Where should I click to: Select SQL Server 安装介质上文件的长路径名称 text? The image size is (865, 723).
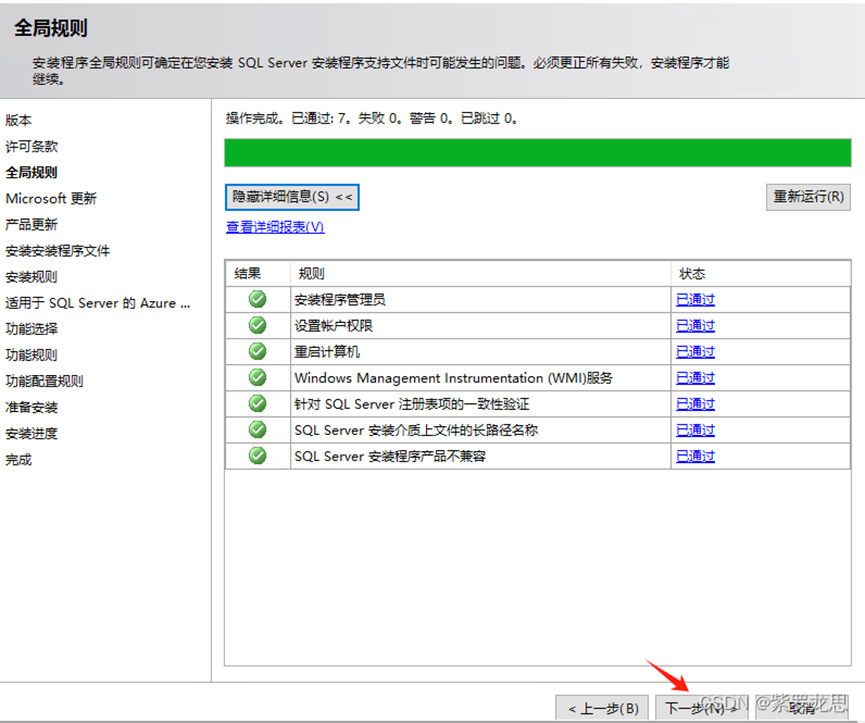[x=416, y=430]
